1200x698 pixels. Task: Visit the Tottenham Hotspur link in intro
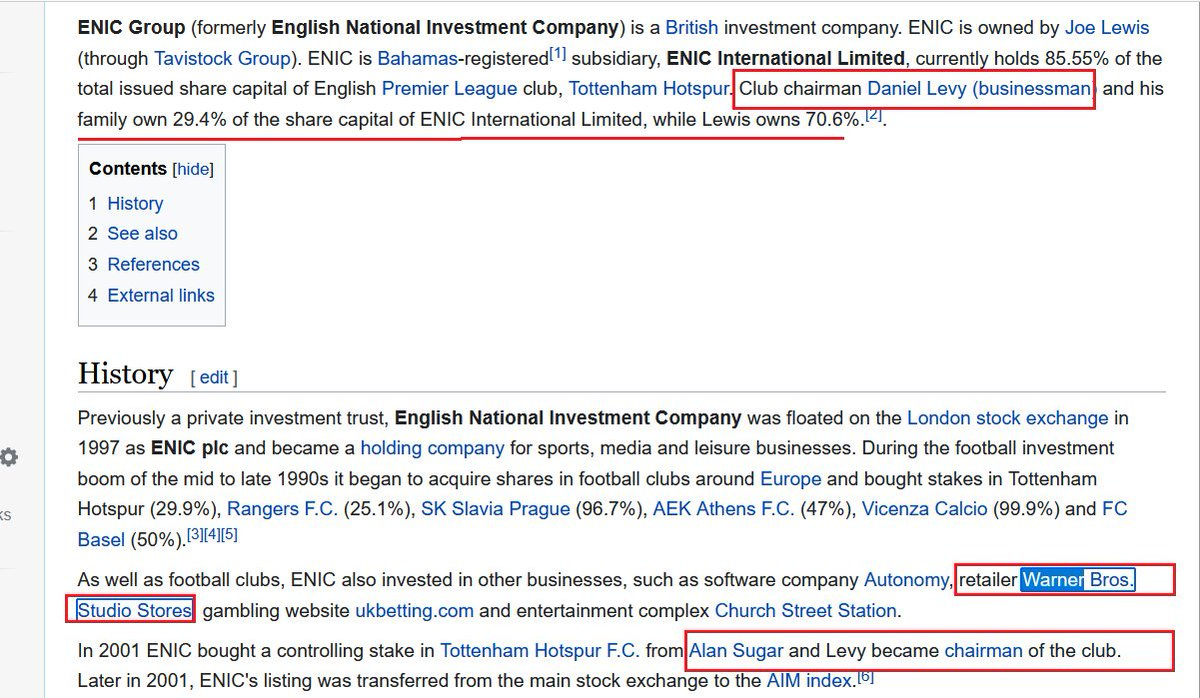[x=648, y=88]
